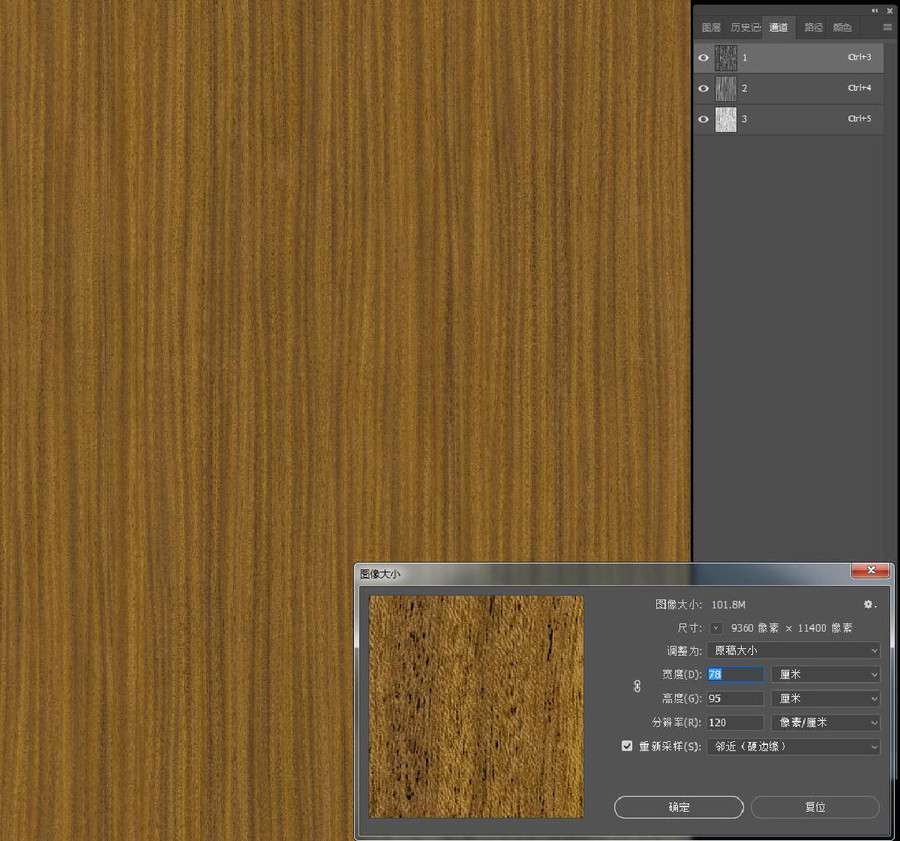Viewport: 900px width, 841px height.
Task: Hide channel 1 with its eye icon
Action: tap(703, 57)
